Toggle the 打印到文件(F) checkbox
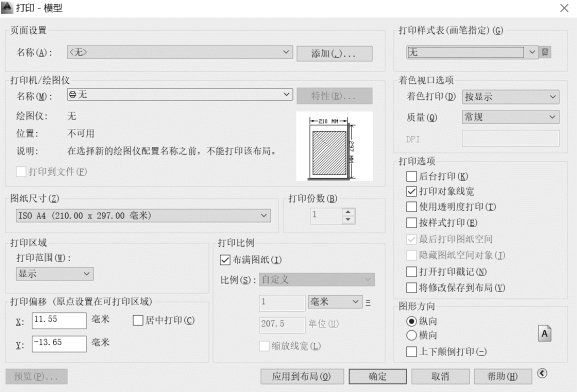This screenshot has height=392, width=577. [21, 172]
